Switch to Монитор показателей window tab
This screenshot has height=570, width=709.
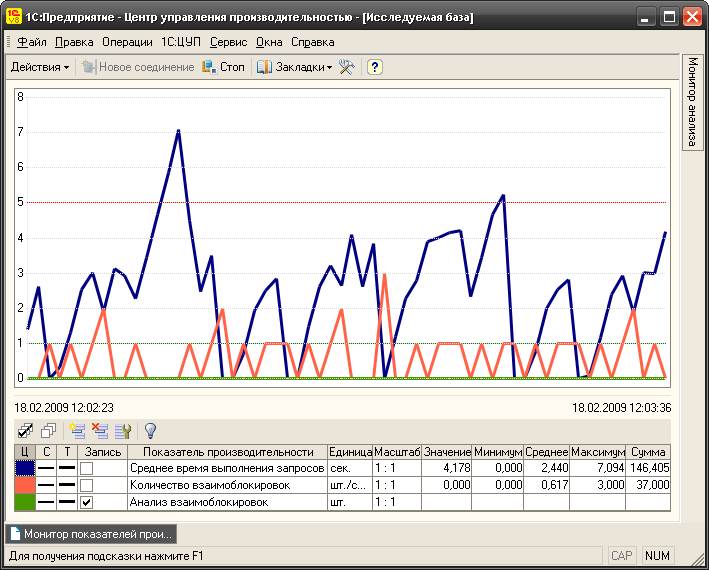point(91,534)
